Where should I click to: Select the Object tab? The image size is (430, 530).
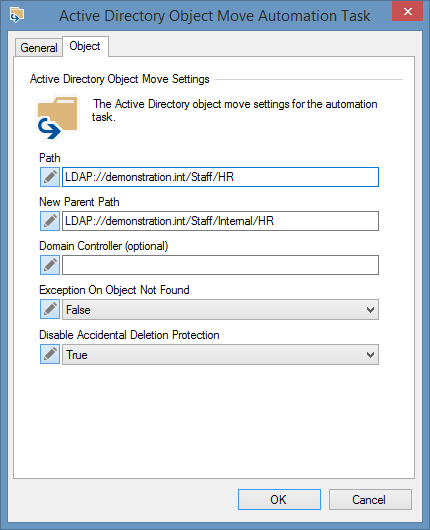(85, 46)
